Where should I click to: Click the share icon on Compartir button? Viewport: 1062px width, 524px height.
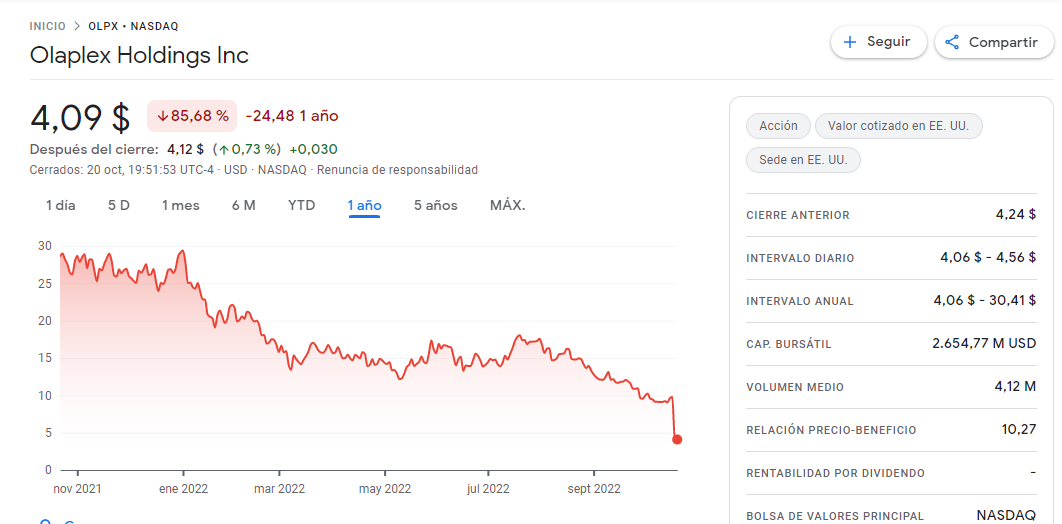[x=952, y=42]
